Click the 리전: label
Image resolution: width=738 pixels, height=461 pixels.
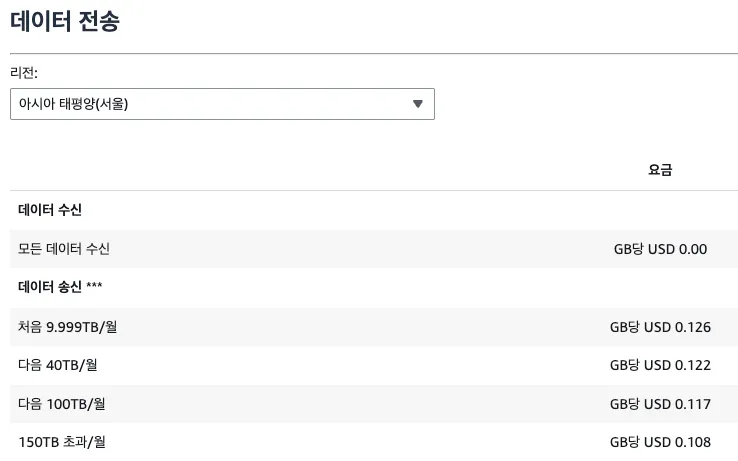24,73
